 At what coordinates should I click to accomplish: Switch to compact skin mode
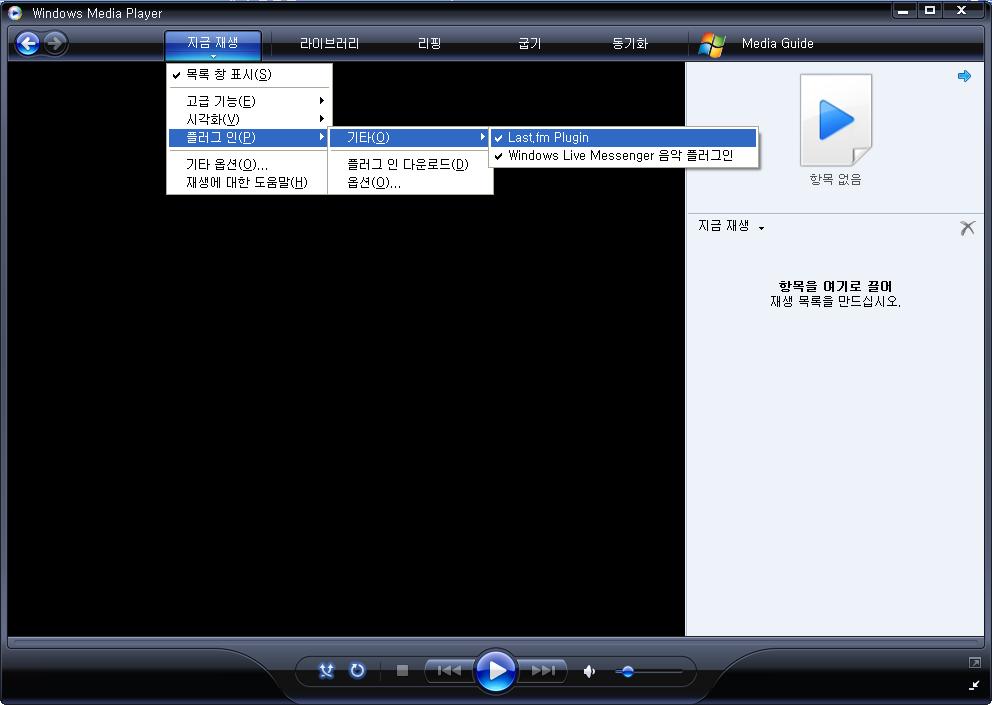(974, 685)
